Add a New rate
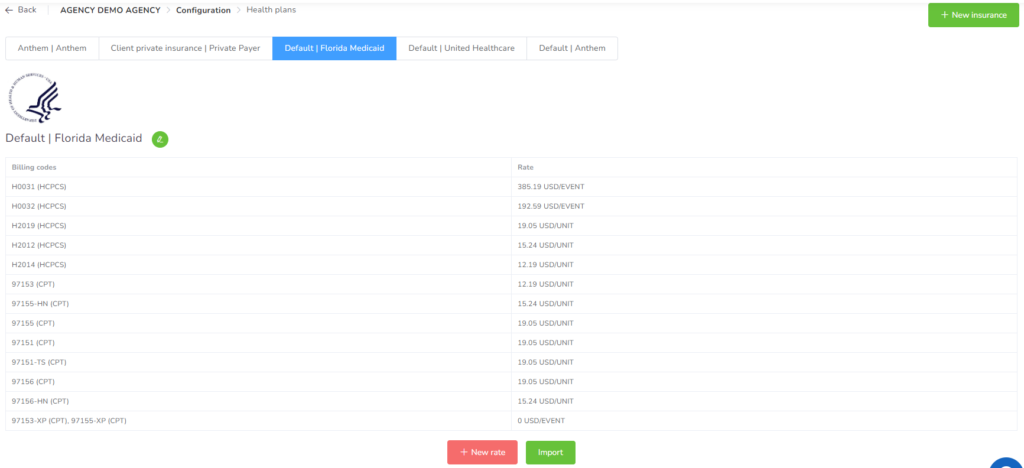 pyautogui.click(x=483, y=452)
